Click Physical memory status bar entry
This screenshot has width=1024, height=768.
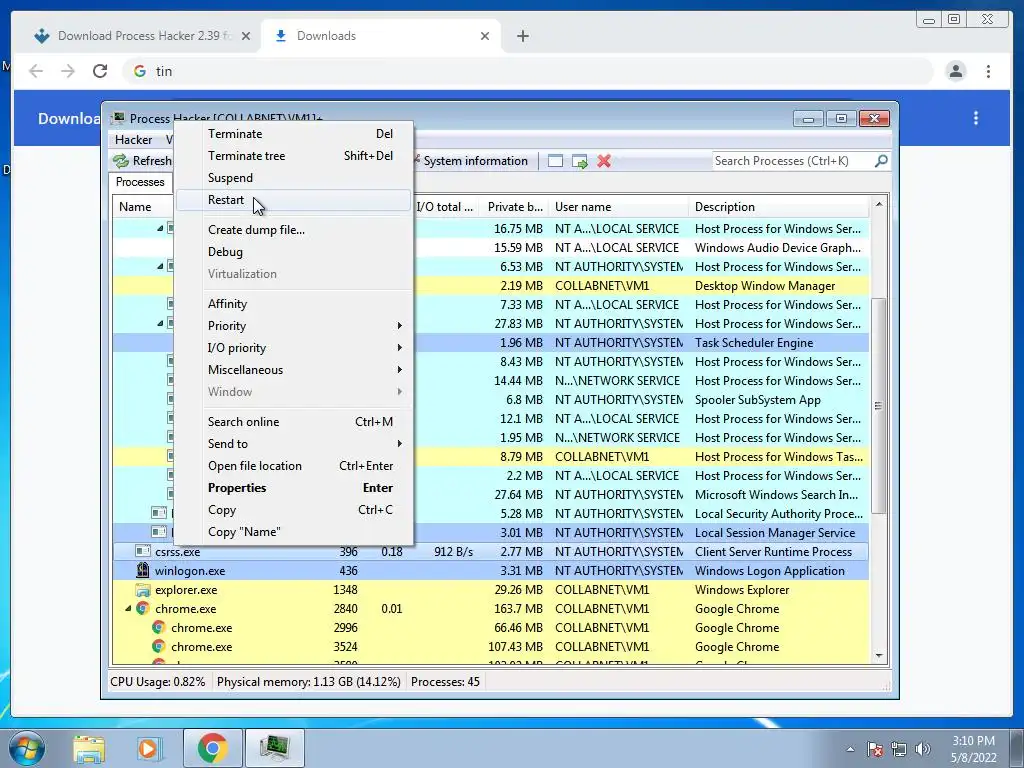tap(308, 682)
